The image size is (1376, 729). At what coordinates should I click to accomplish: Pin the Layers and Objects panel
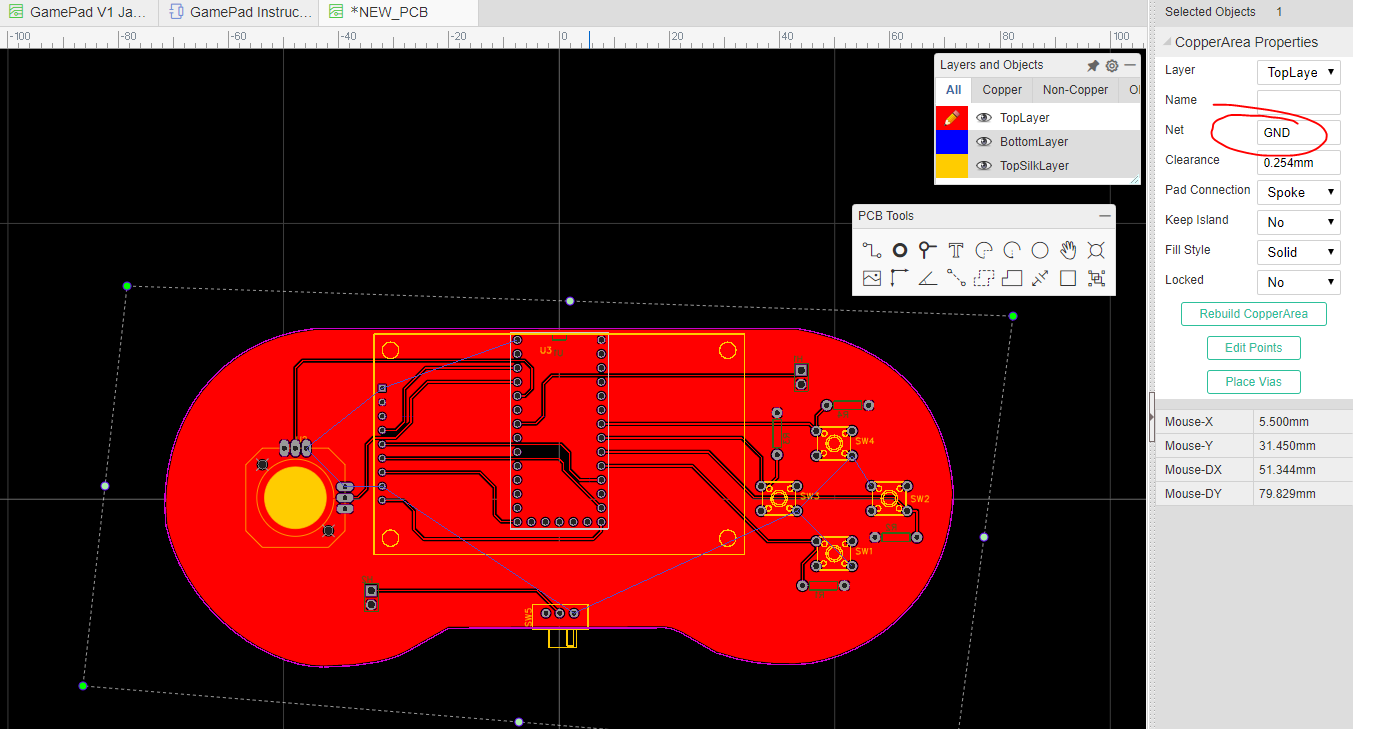pos(1092,65)
